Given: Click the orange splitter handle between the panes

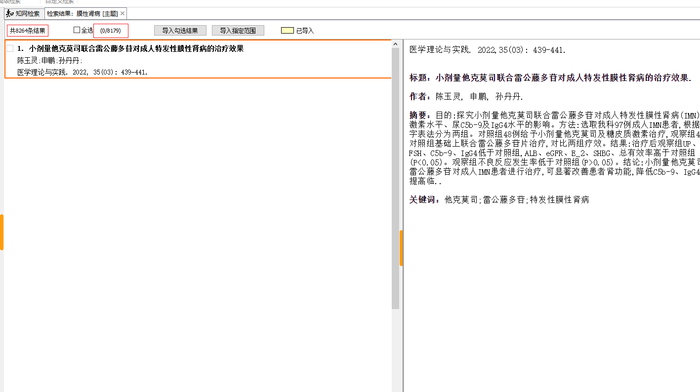Looking at the screenshot, I should (x=401, y=248).
